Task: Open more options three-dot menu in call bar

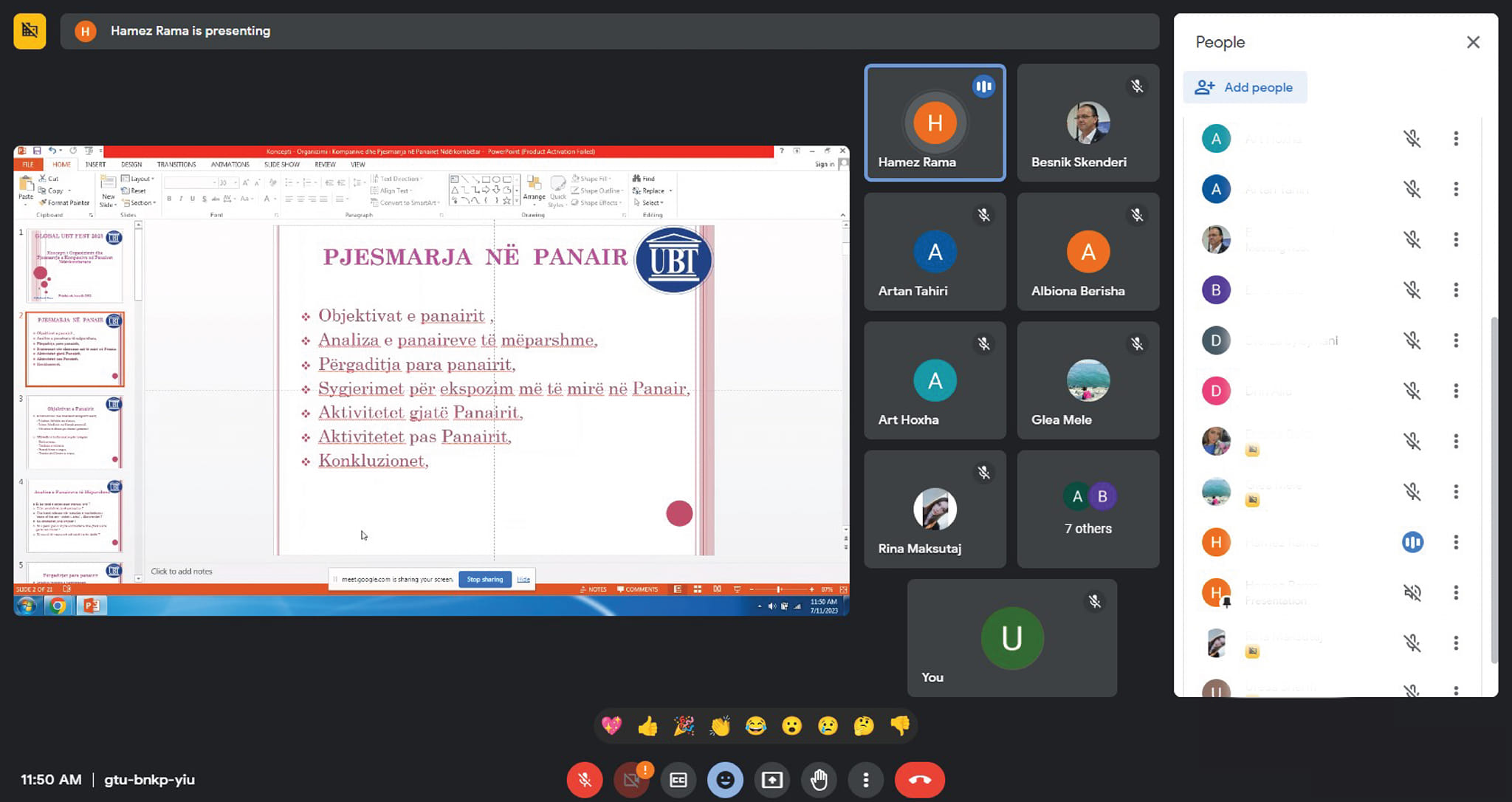Action: click(866, 780)
